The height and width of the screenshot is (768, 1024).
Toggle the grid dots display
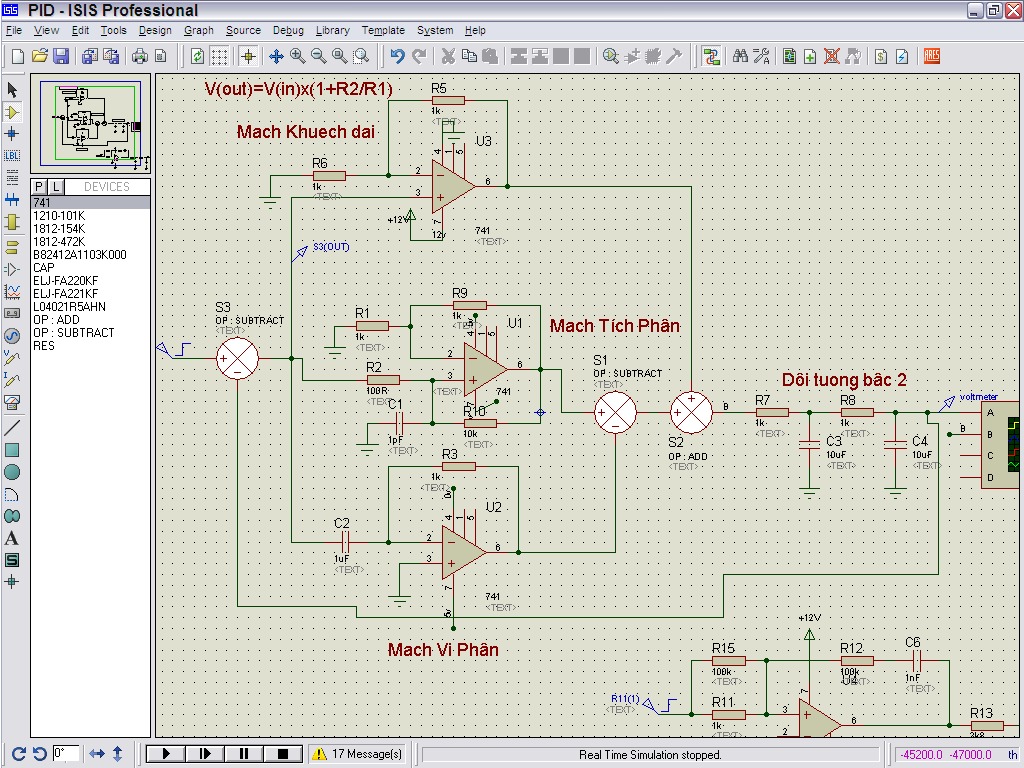point(219,56)
